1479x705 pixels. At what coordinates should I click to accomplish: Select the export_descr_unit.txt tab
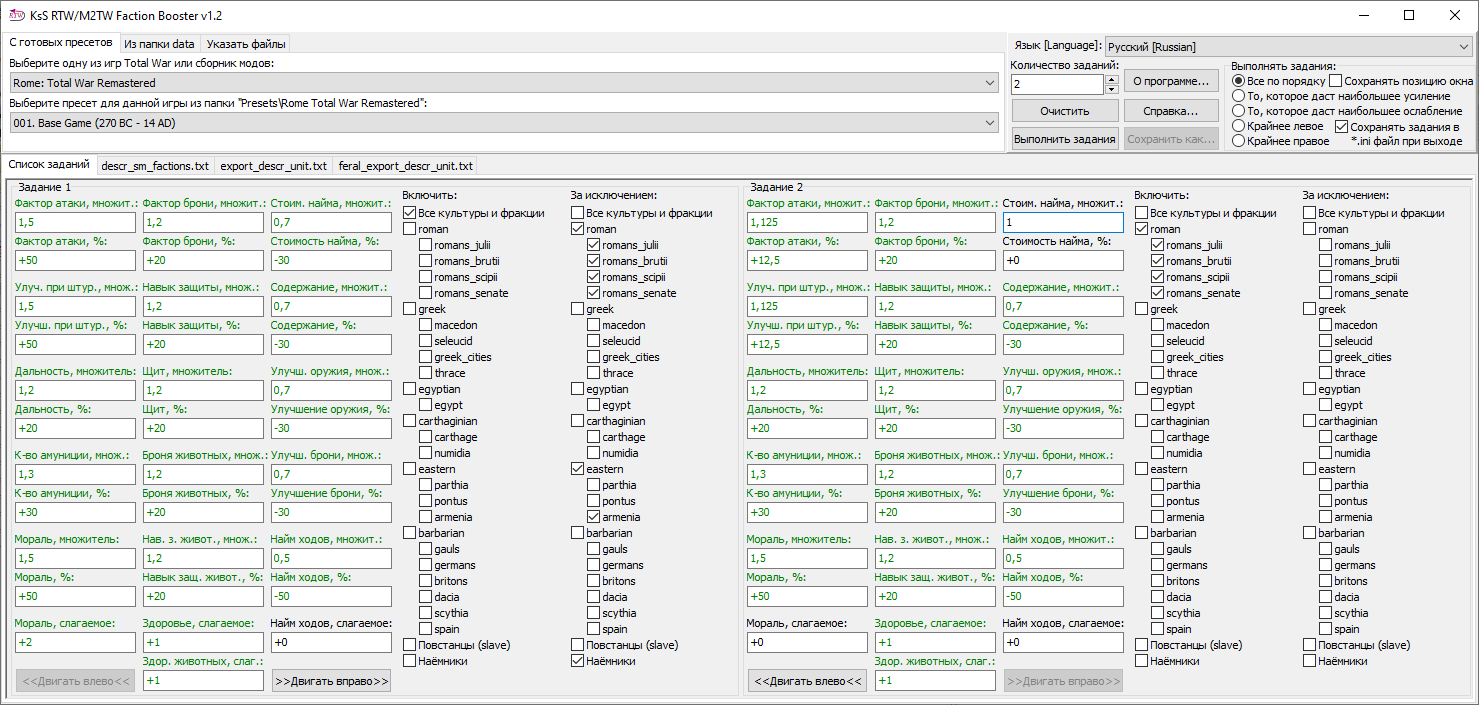click(x=273, y=165)
